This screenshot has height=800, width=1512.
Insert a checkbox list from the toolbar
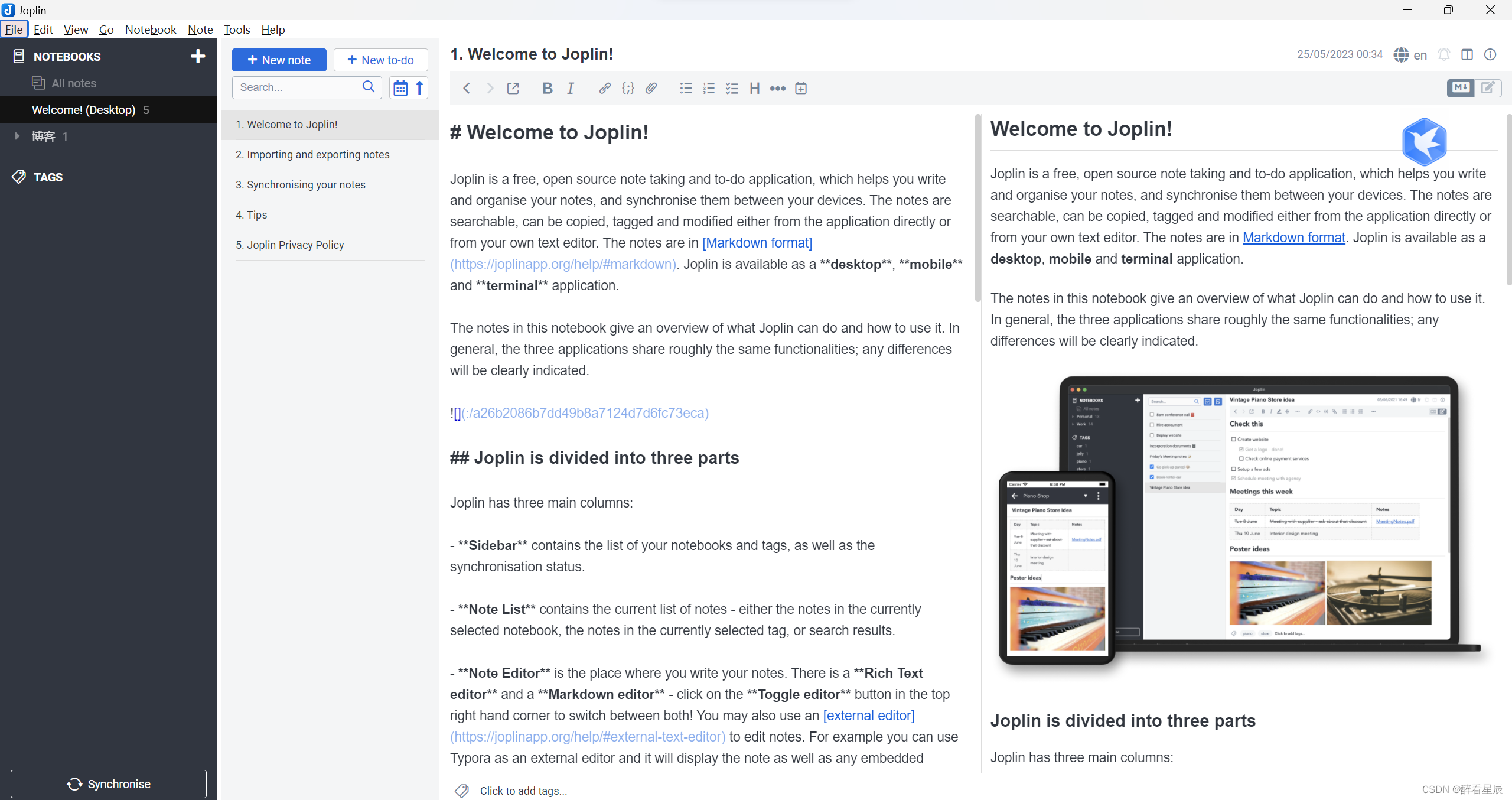tap(732, 89)
